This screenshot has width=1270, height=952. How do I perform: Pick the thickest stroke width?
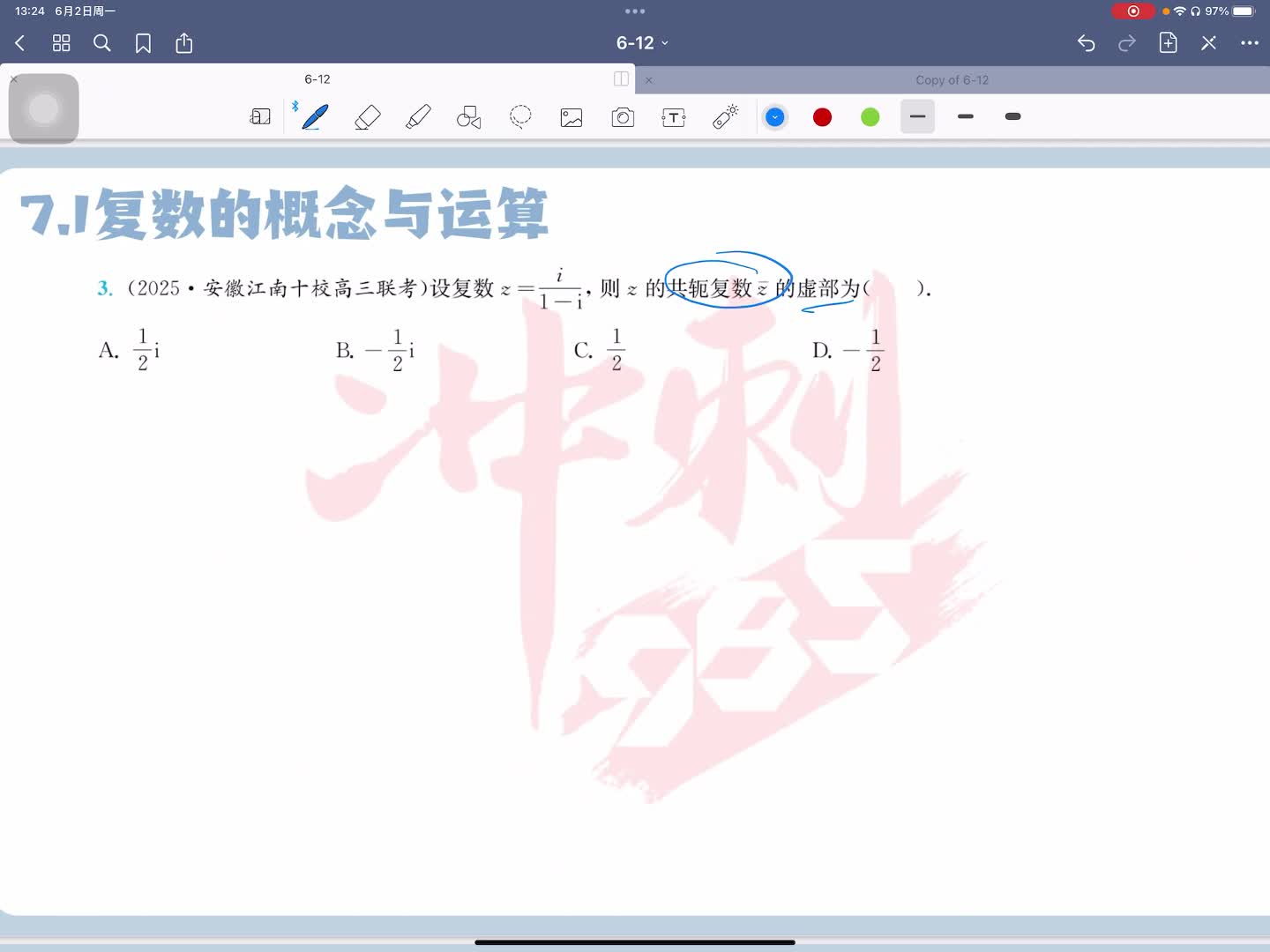1012,116
